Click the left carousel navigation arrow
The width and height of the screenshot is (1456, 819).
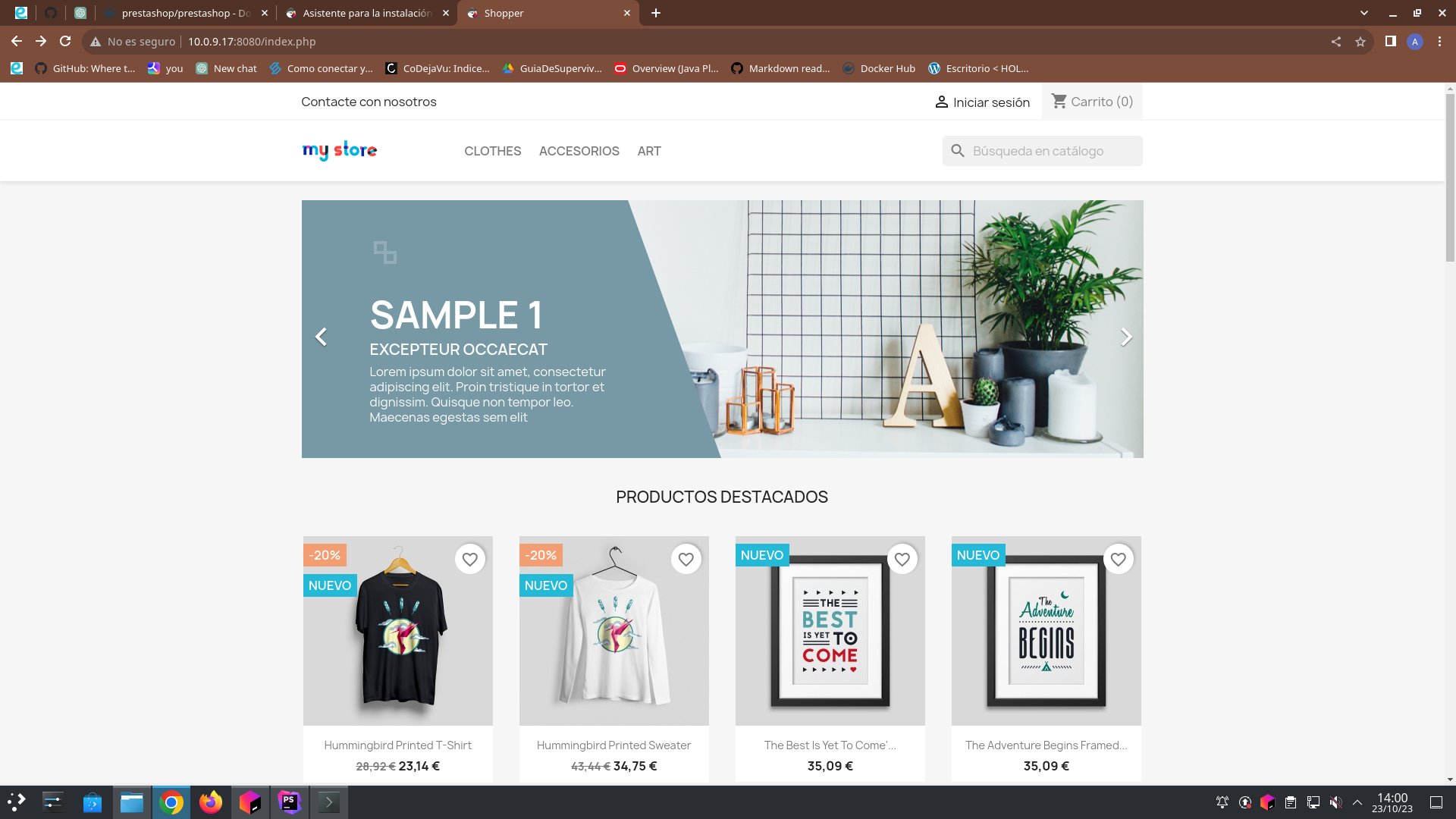point(320,336)
